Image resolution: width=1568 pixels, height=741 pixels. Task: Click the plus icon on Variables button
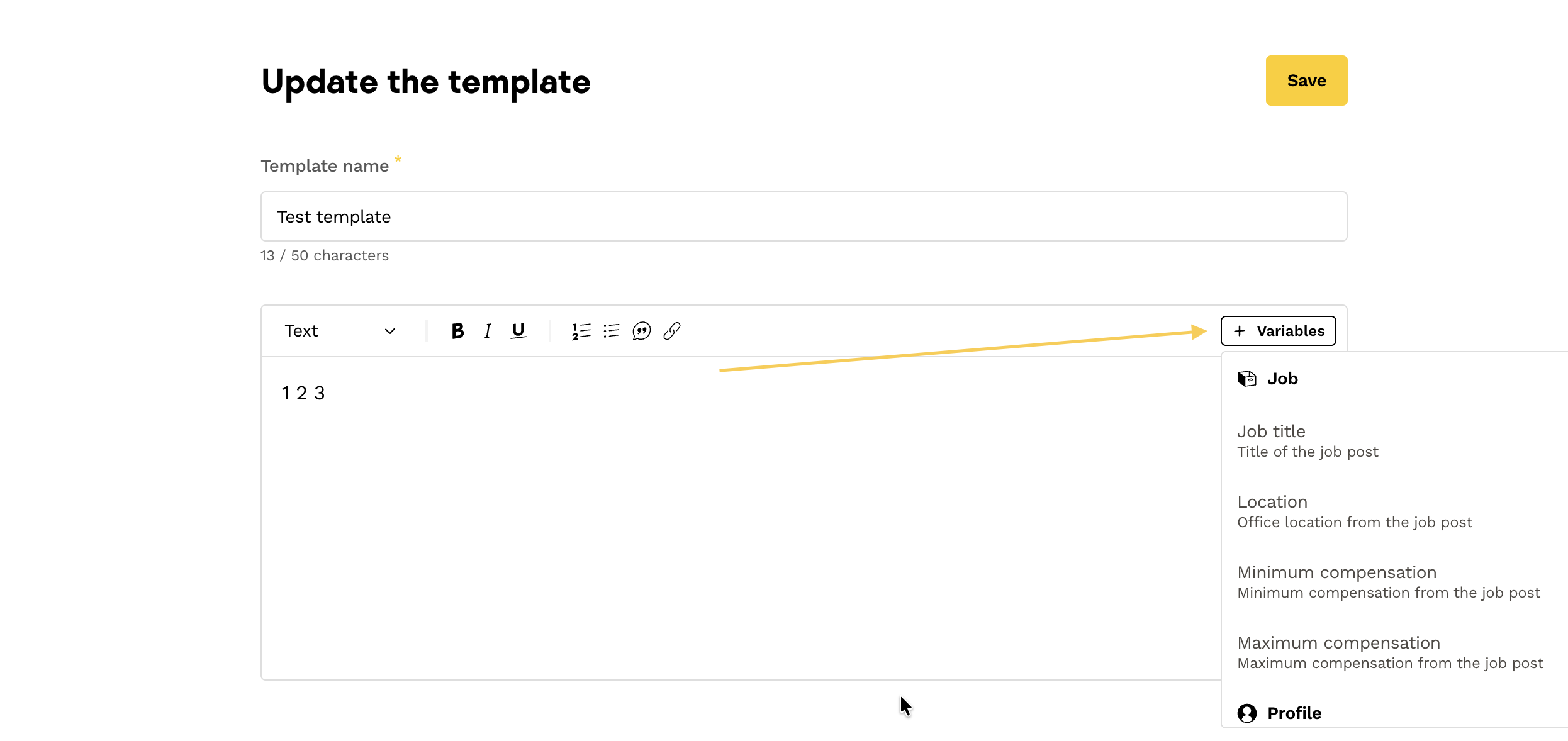[x=1239, y=331]
